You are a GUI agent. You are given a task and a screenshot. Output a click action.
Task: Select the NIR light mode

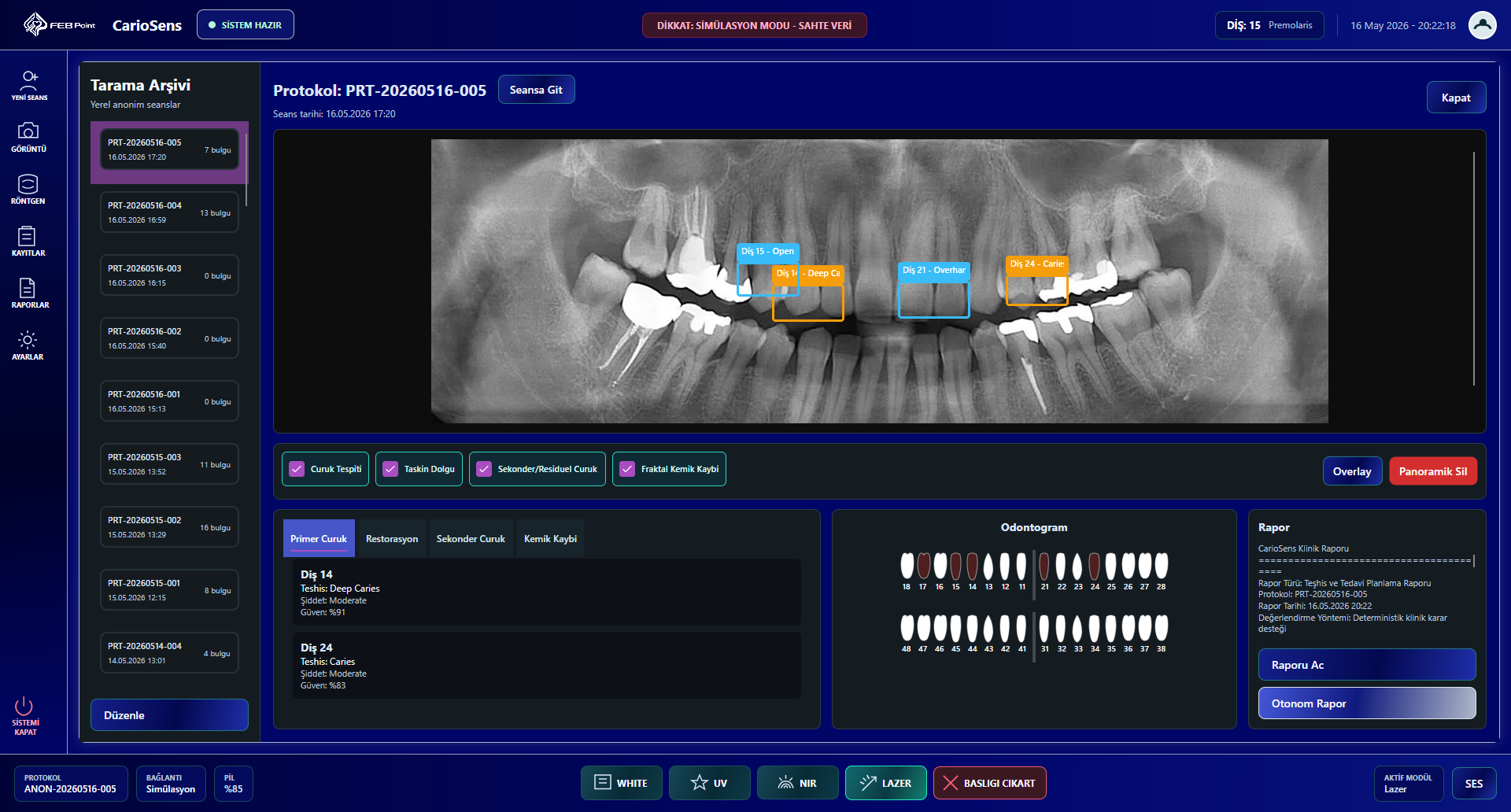tap(798, 783)
